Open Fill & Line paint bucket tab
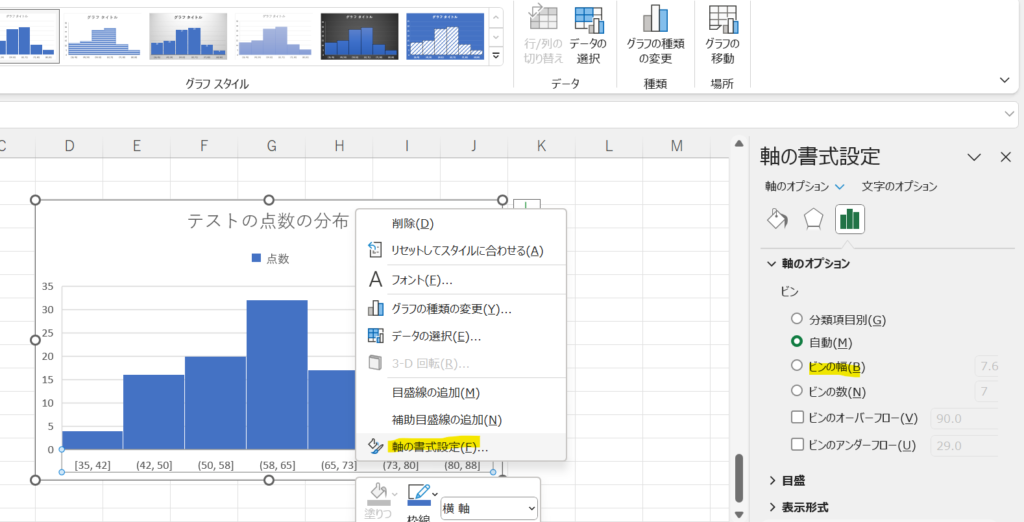1024x522 pixels. click(777, 220)
